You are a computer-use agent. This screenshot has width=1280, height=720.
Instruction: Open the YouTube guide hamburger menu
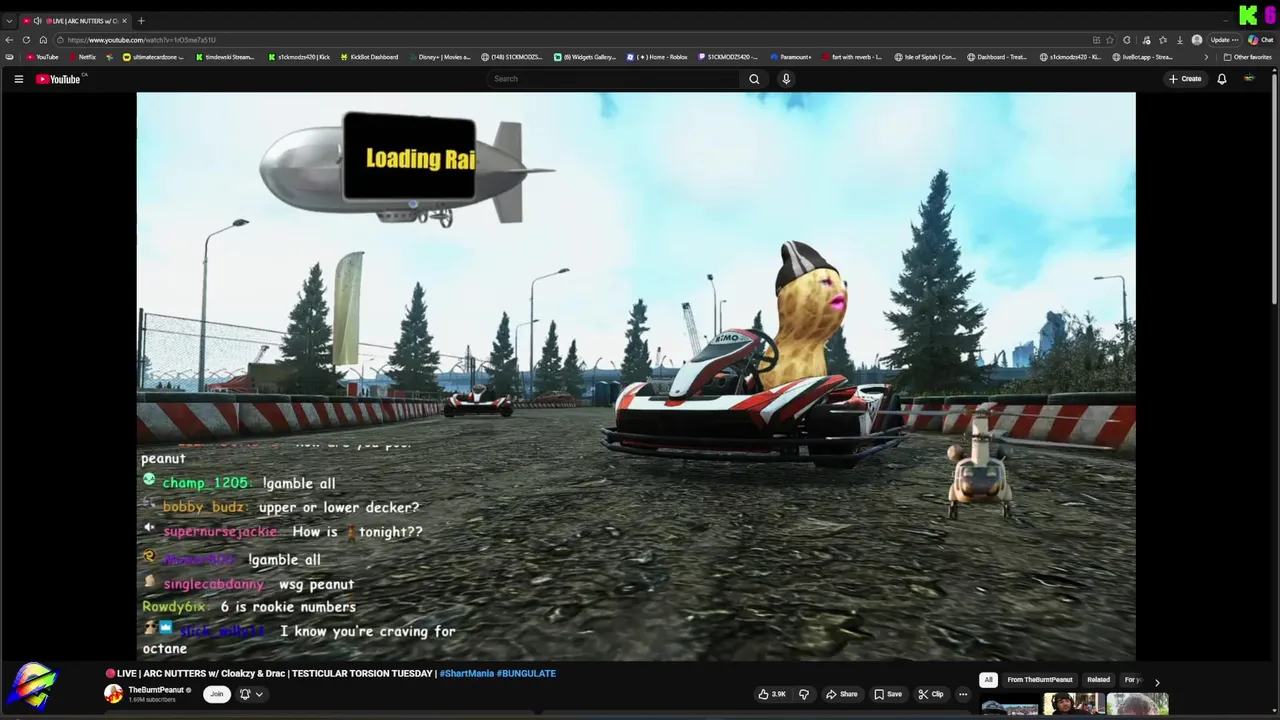[x=18, y=79]
